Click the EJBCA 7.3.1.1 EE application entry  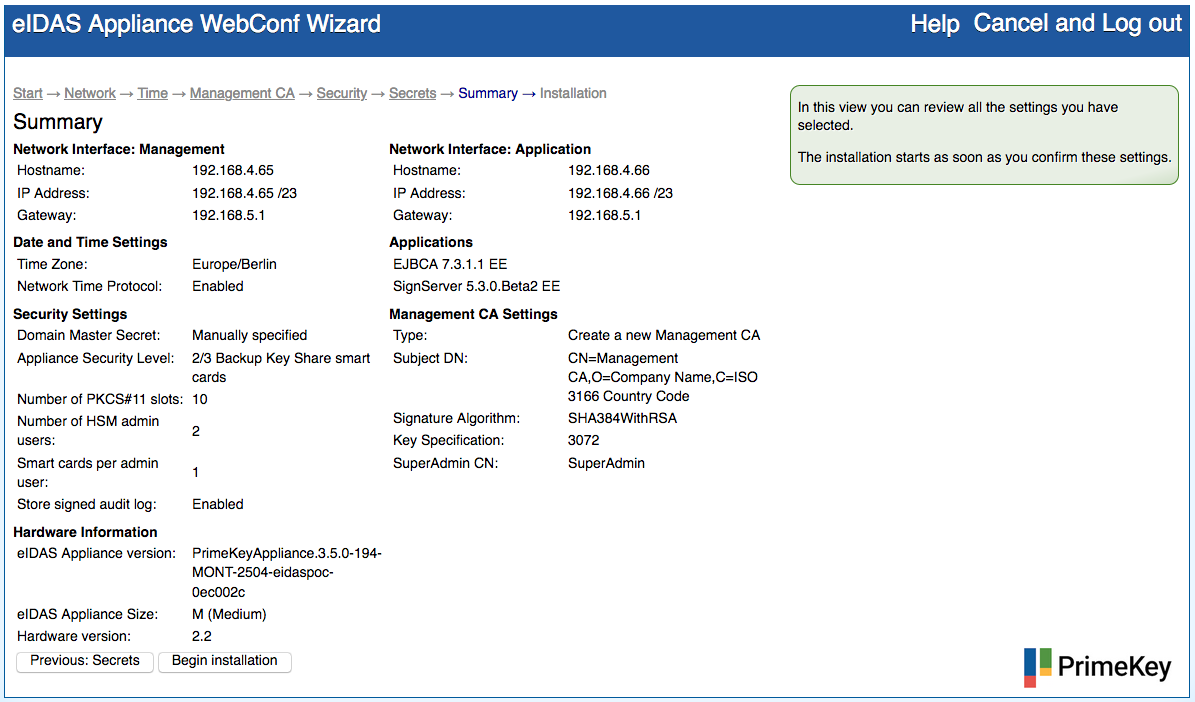click(450, 264)
